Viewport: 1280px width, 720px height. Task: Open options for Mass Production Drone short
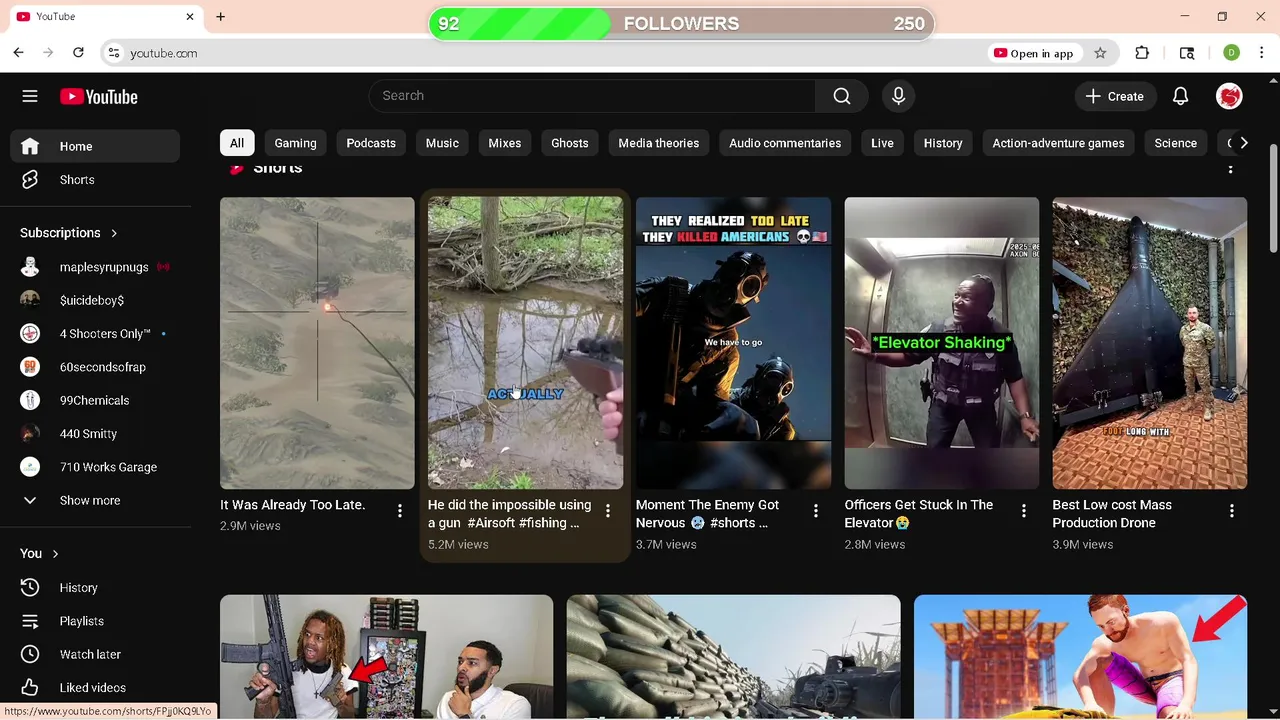(1231, 511)
